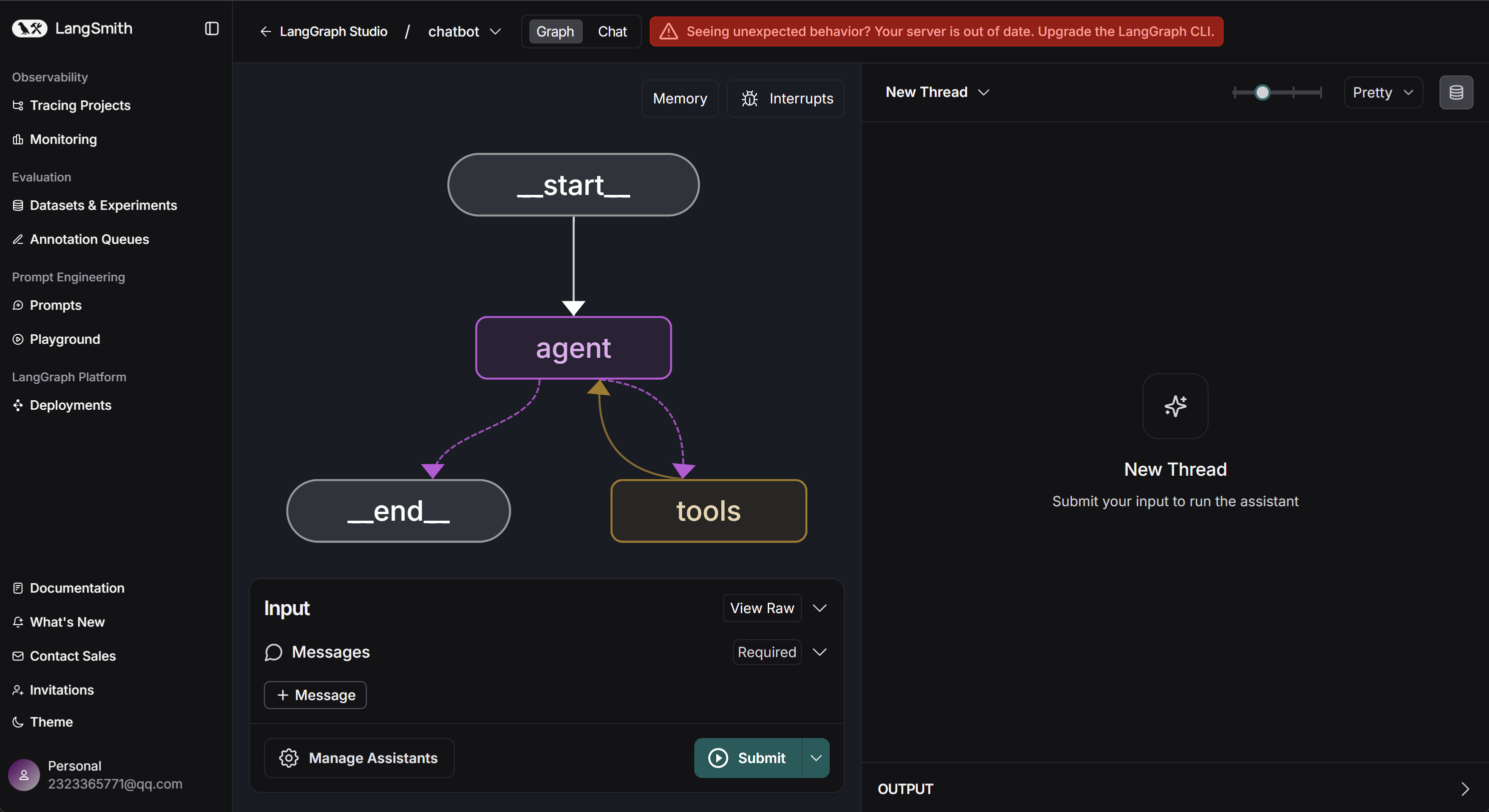Viewport: 1489px width, 812px height.
Task: Click the Monitoring chart icon
Action: (18, 139)
